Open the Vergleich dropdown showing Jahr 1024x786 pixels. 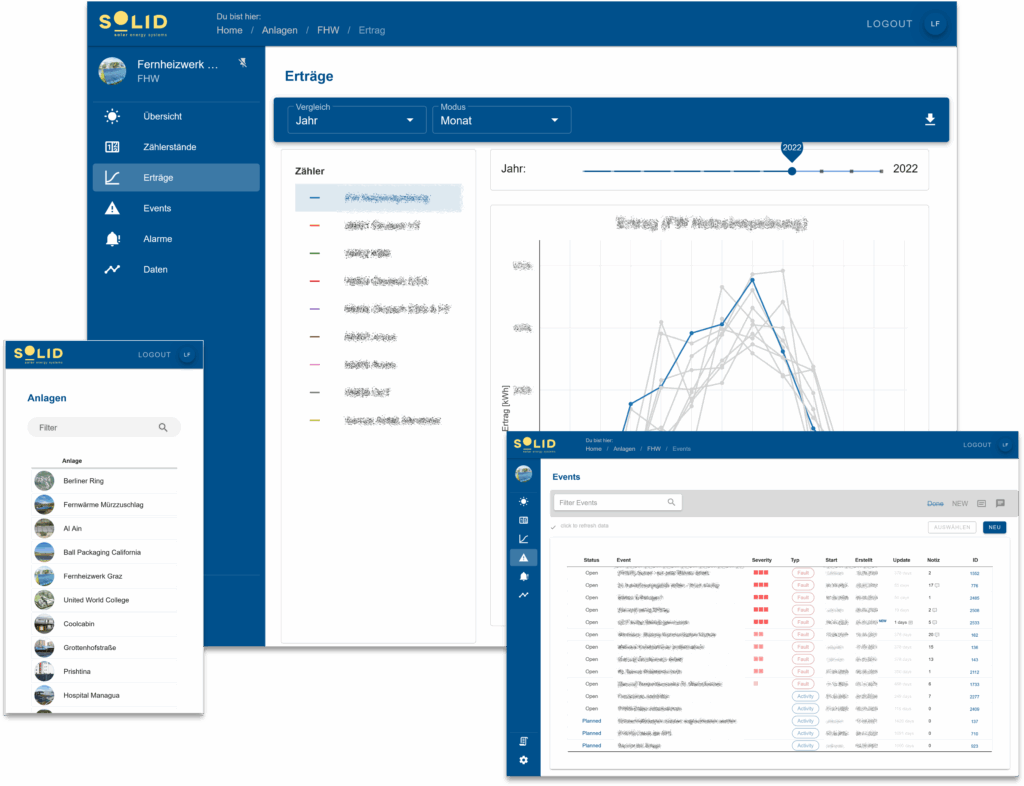(356, 119)
